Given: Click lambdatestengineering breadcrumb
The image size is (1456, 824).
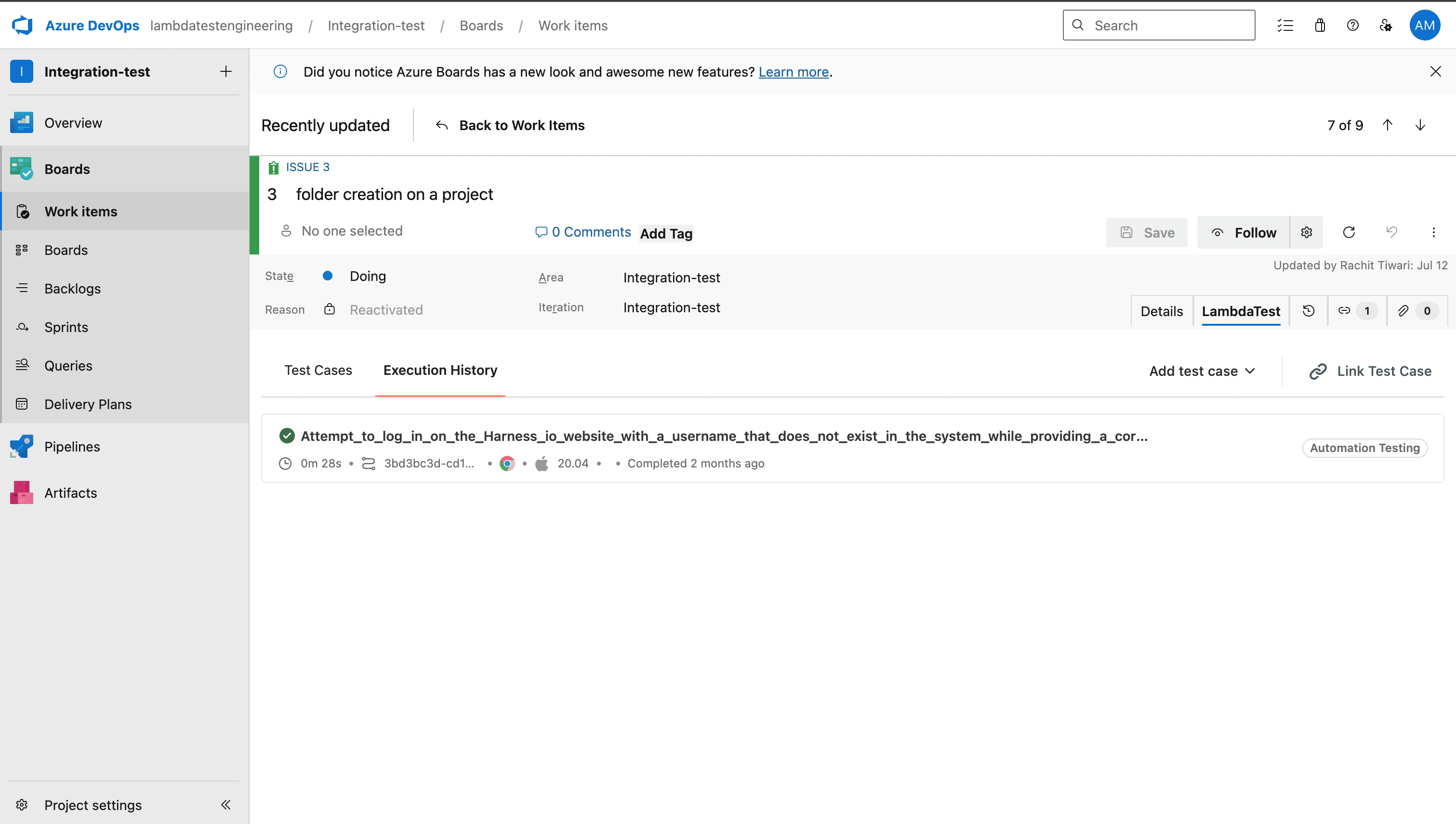Looking at the screenshot, I should tap(221, 26).
